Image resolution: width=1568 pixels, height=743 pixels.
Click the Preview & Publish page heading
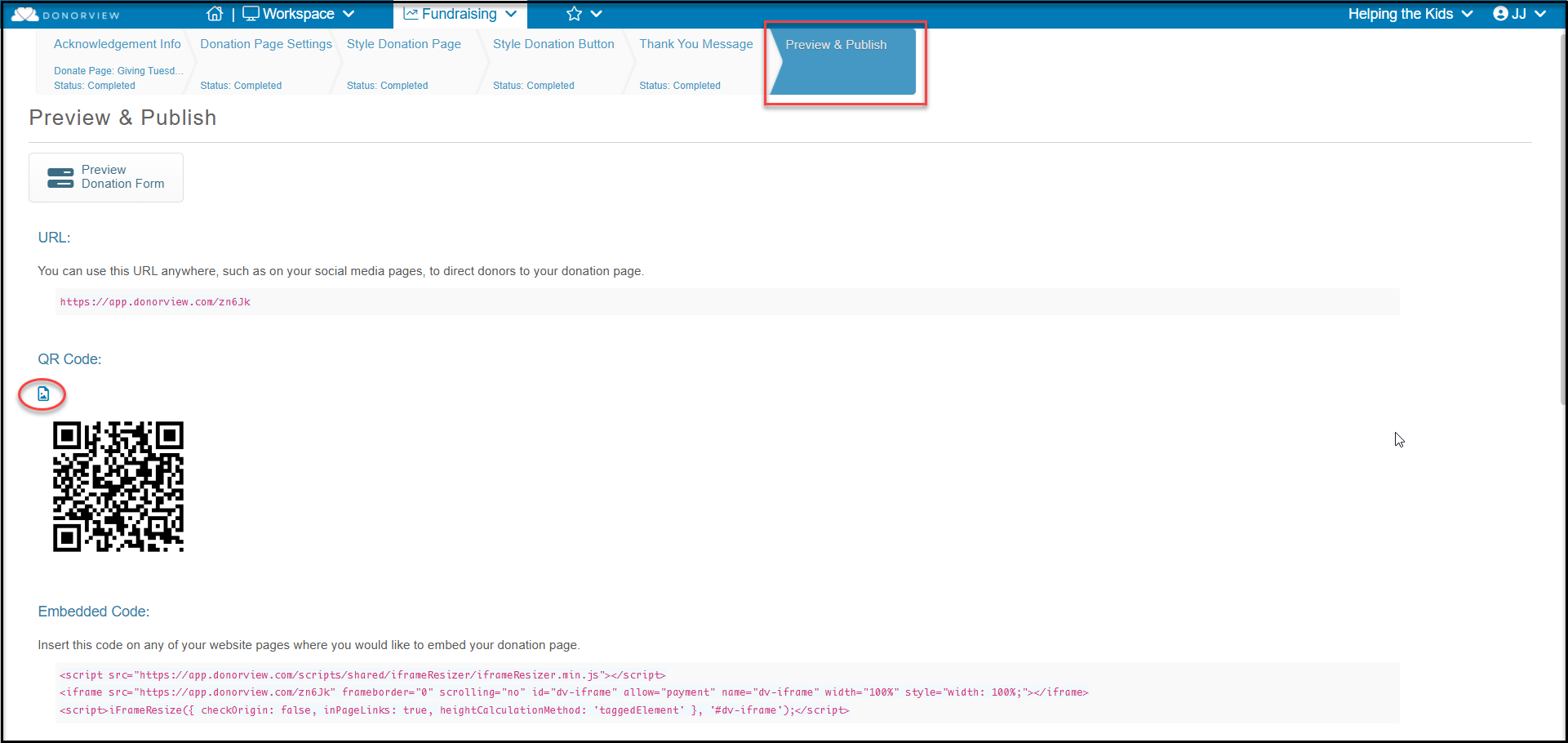point(122,118)
